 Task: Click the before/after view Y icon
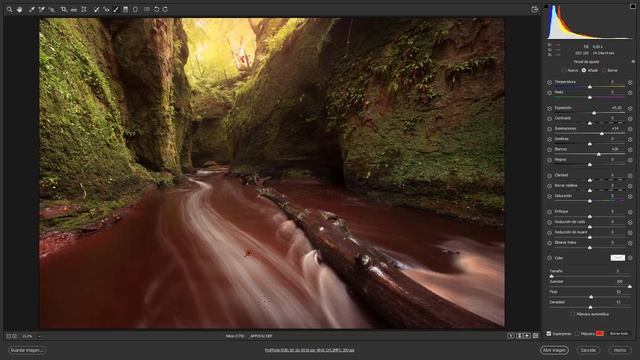coord(511,336)
